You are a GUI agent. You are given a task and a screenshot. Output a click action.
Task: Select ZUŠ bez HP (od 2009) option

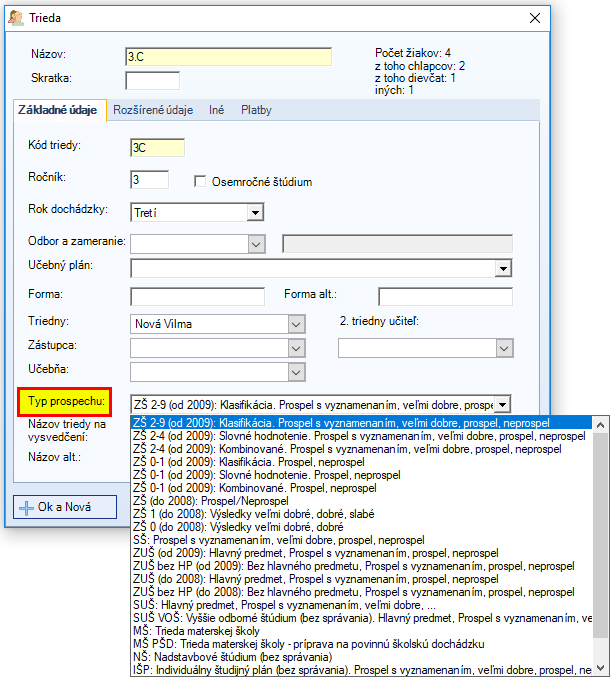pyautogui.click(x=362, y=566)
